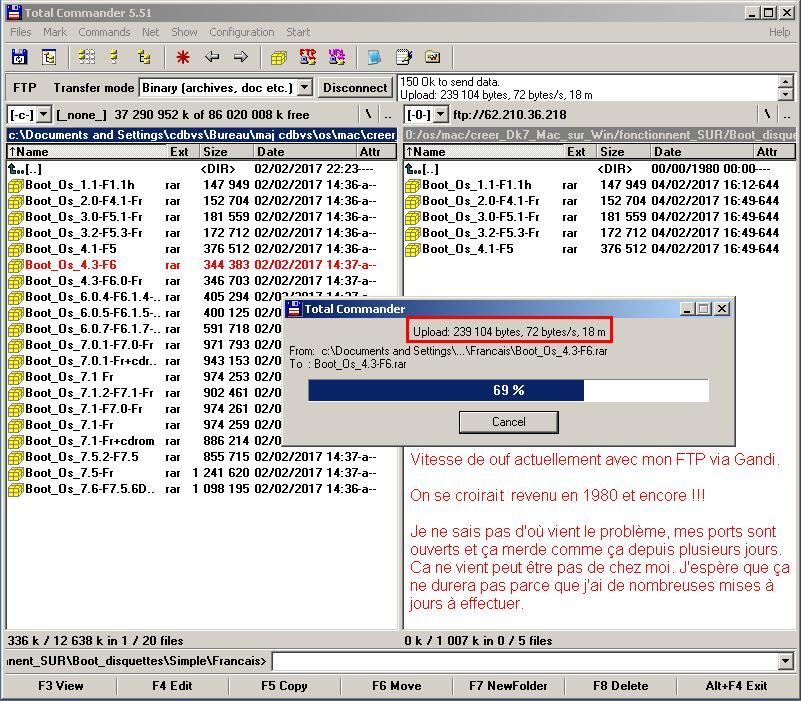Click the notepad editor toolbar icon

(404, 58)
